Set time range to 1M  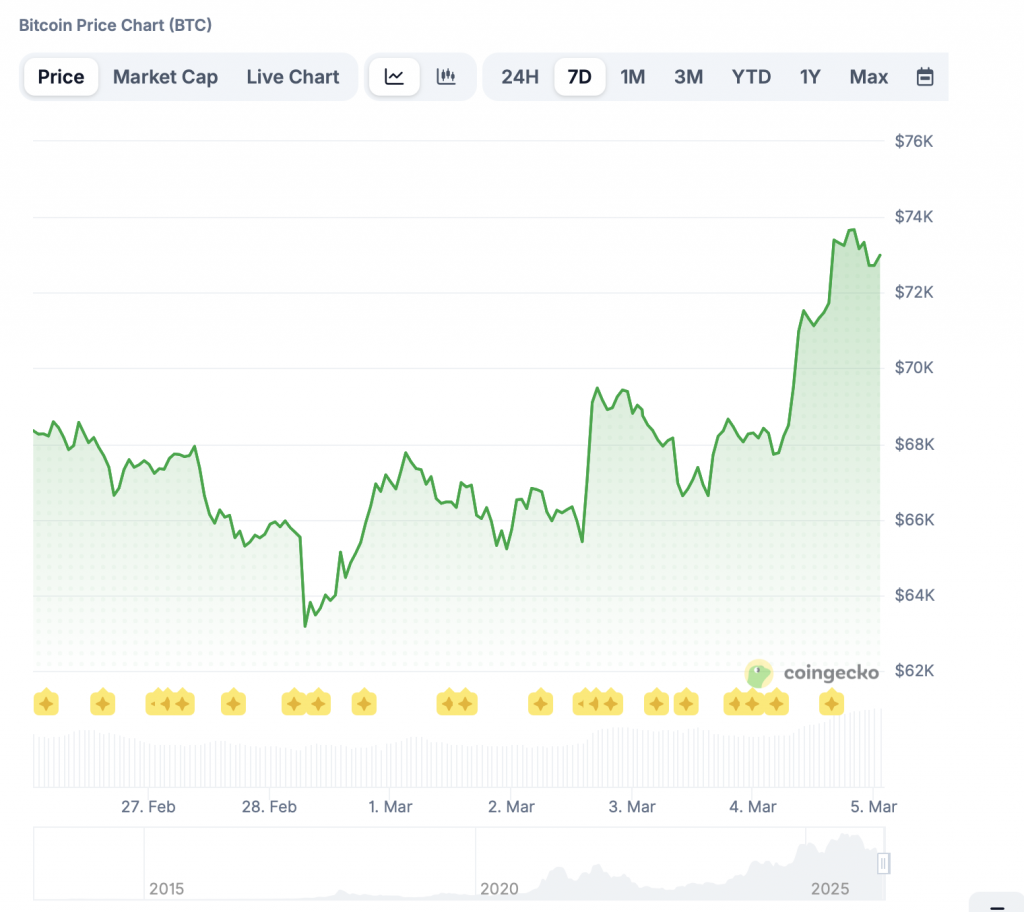633,77
